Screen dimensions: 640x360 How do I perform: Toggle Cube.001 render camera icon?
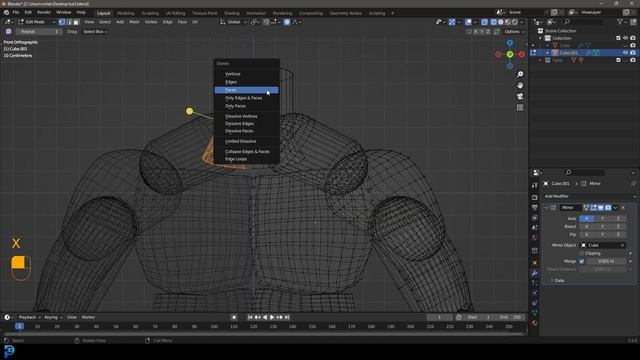click(x=633, y=53)
